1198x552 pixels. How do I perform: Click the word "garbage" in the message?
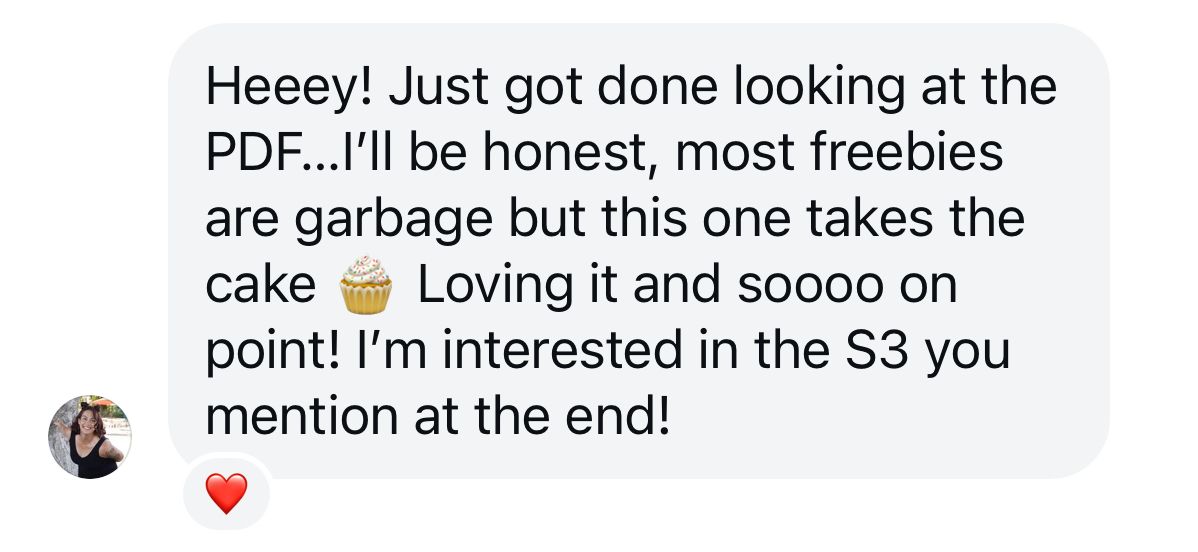380,221
